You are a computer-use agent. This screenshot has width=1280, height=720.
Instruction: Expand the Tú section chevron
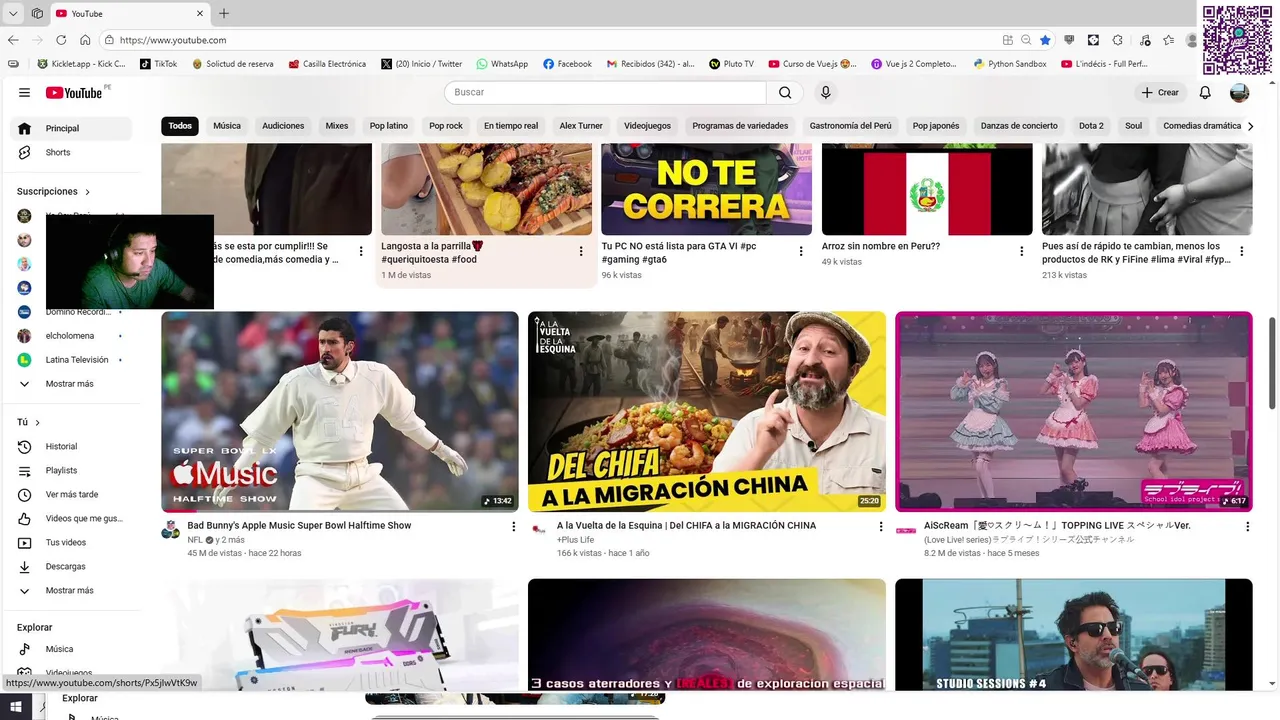coord(37,423)
